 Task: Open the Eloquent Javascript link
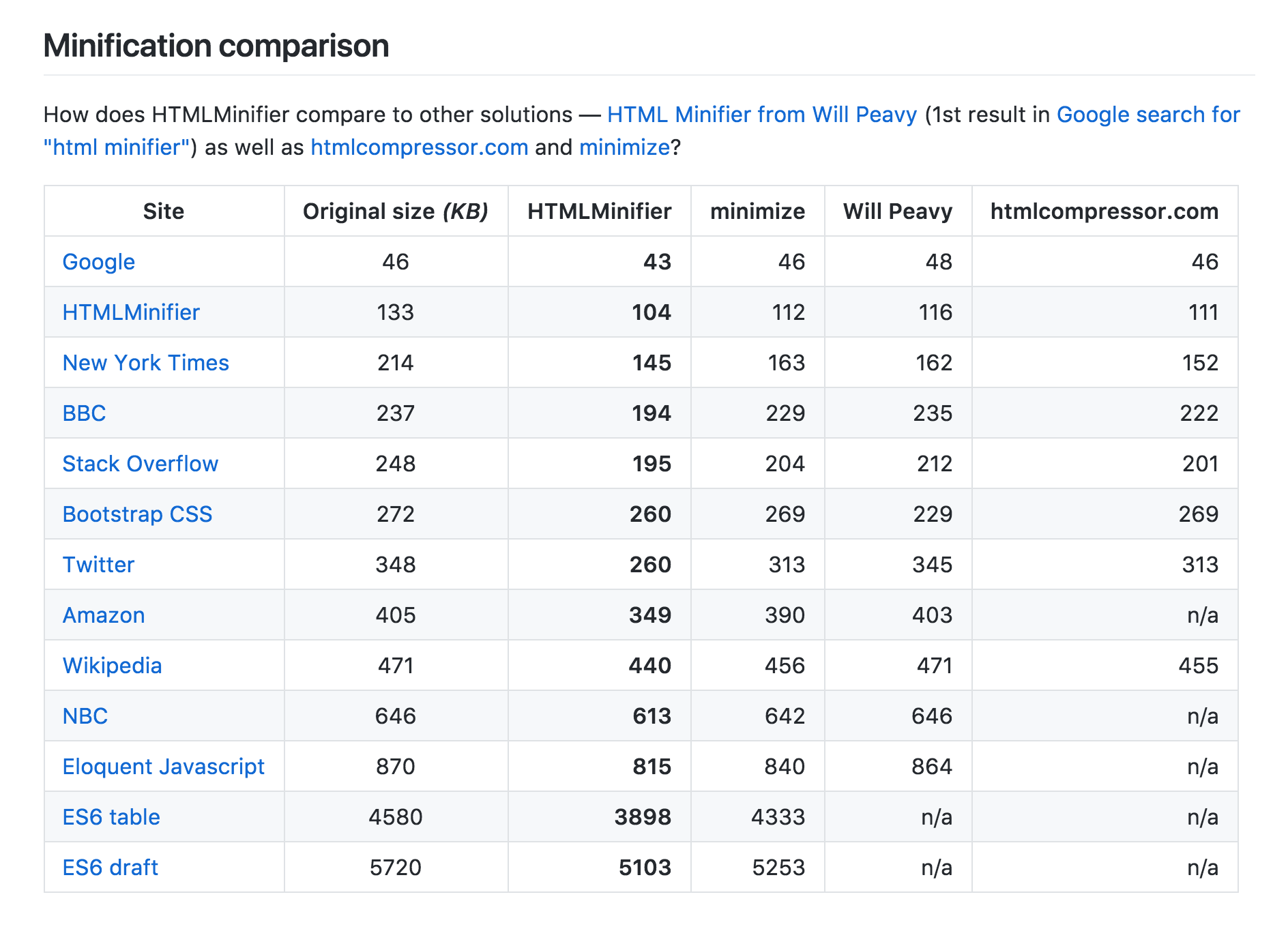(164, 767)
